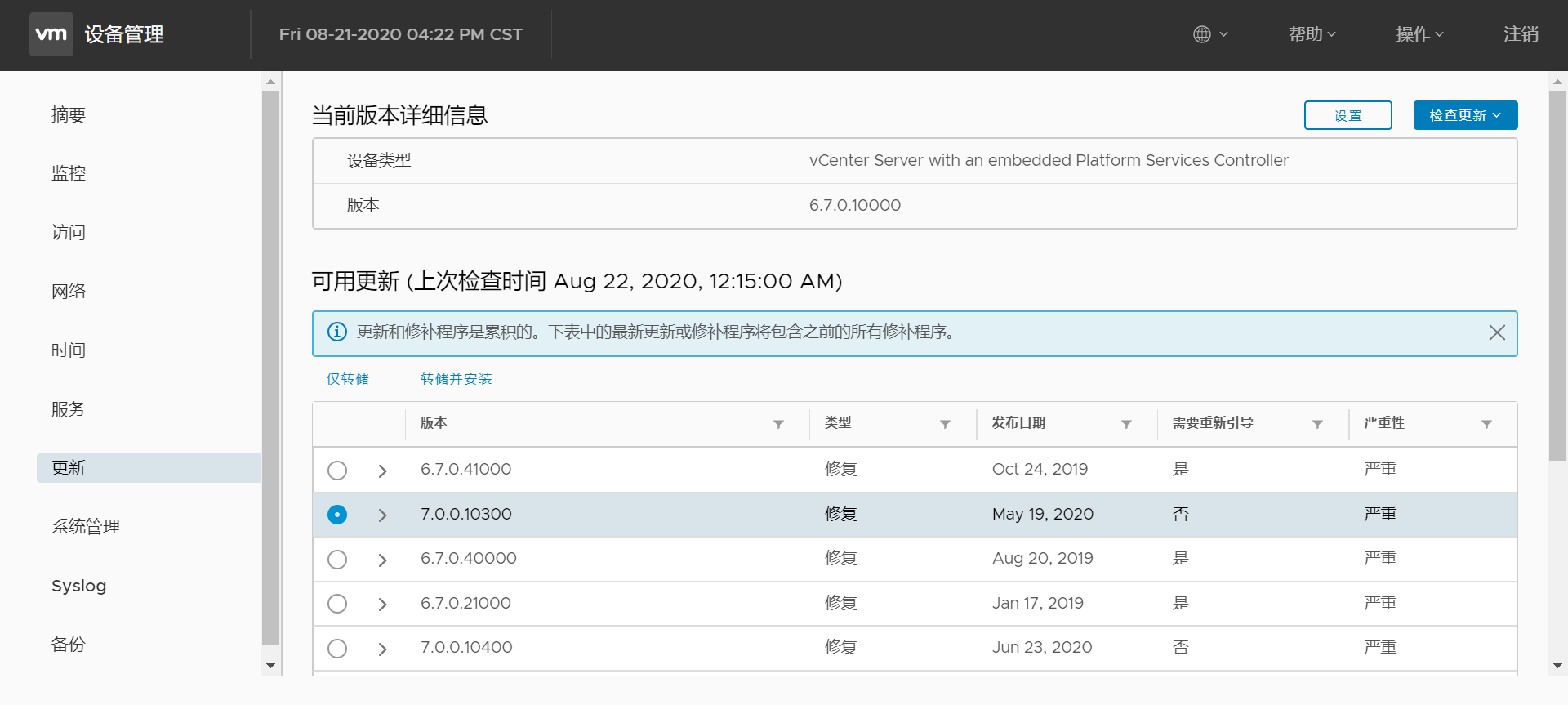Click the date cell Jun 23, 2020

click(1042, 648)
